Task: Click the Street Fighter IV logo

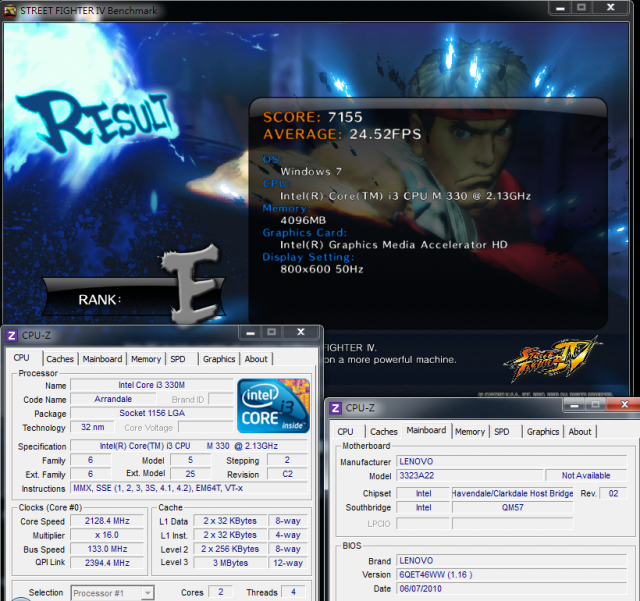Action: [x=552, y=359]
